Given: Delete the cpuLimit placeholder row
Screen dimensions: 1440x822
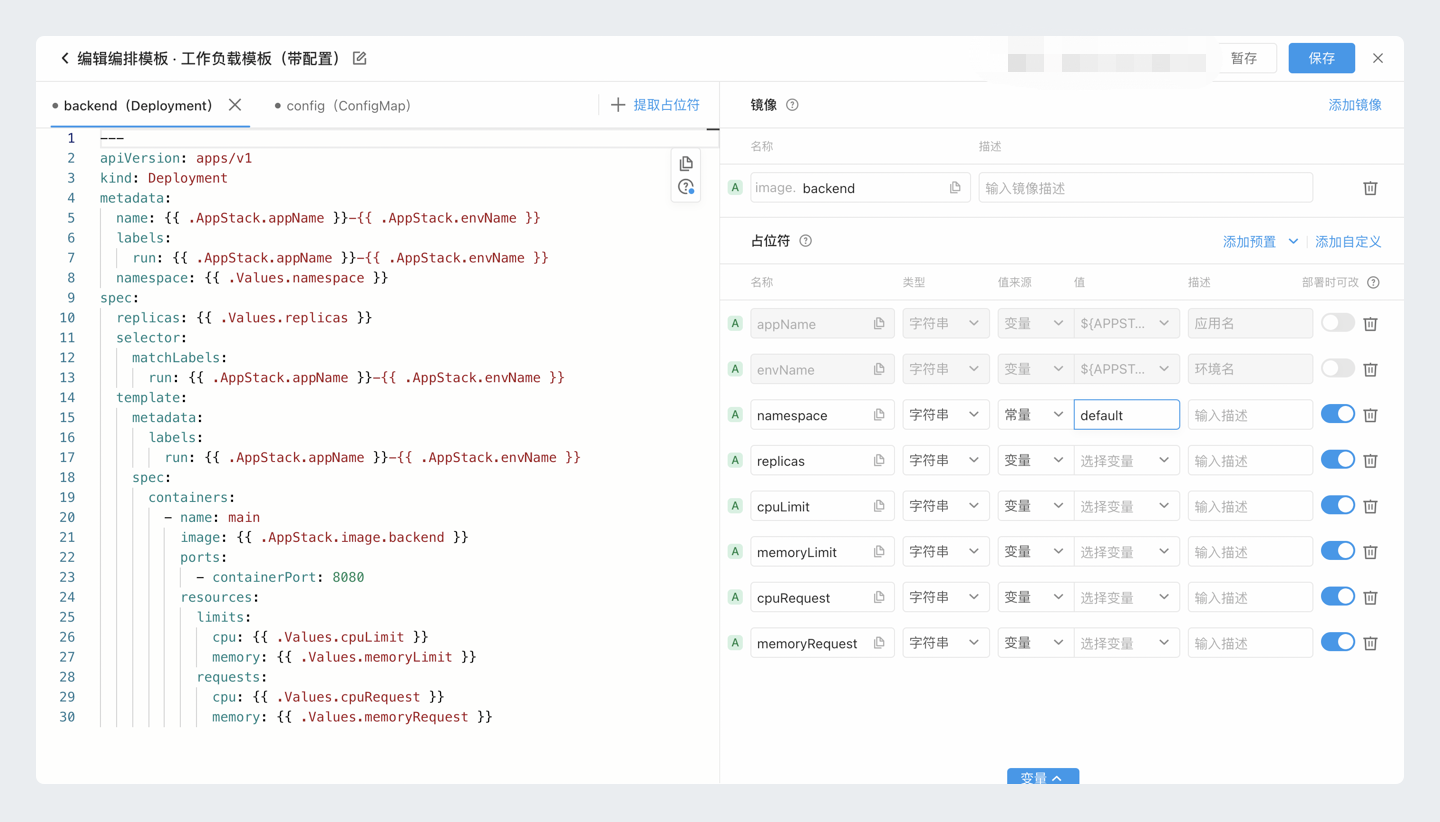Looking at the screenshot, I should pyautogui.click(x=1370, y=506).
